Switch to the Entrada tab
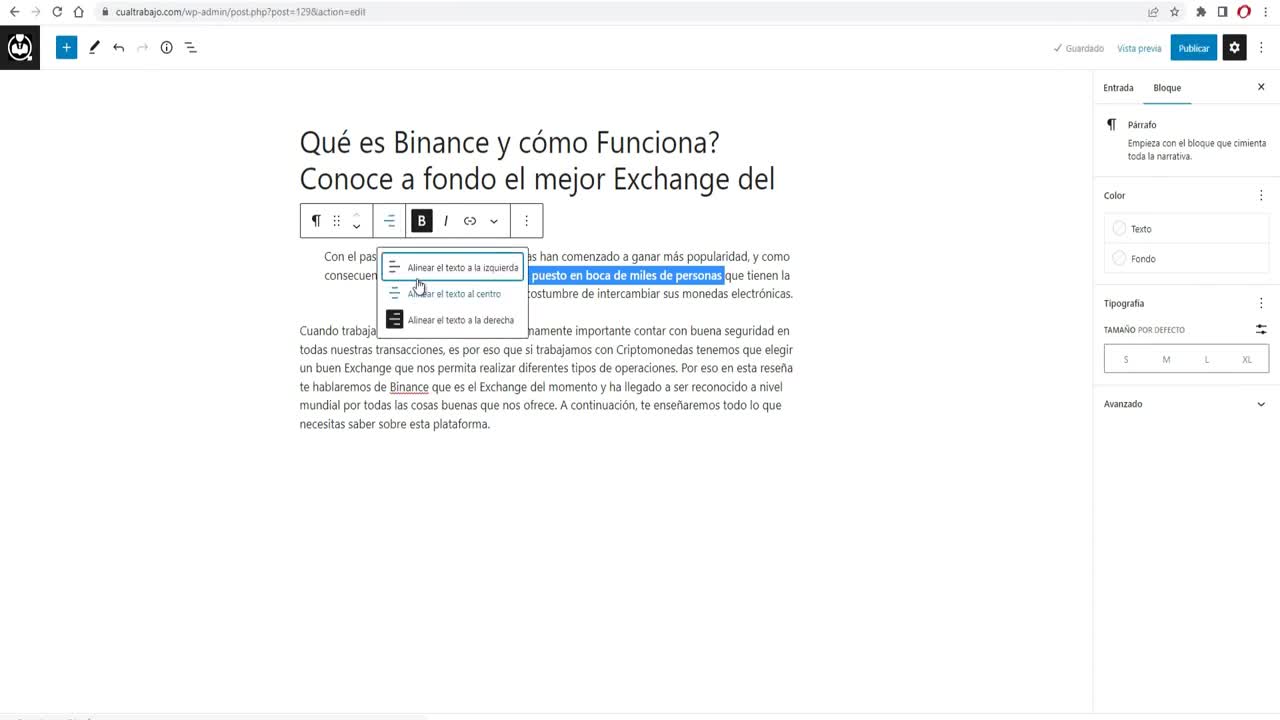The height and width of the screenshot is (720, 1280). (1118, 88)
